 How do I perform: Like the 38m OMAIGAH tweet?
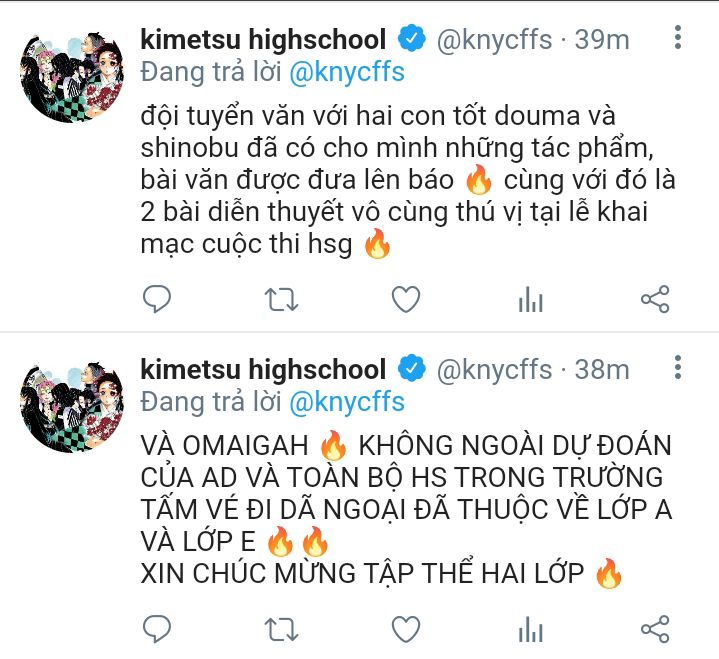(406, 628)
